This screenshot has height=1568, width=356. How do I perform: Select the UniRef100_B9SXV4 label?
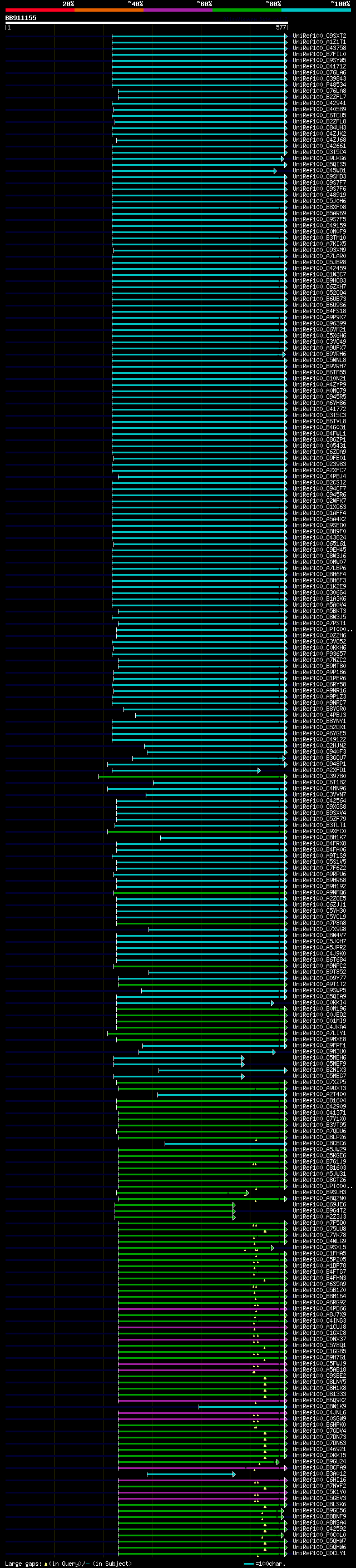(x=319, y=813)
